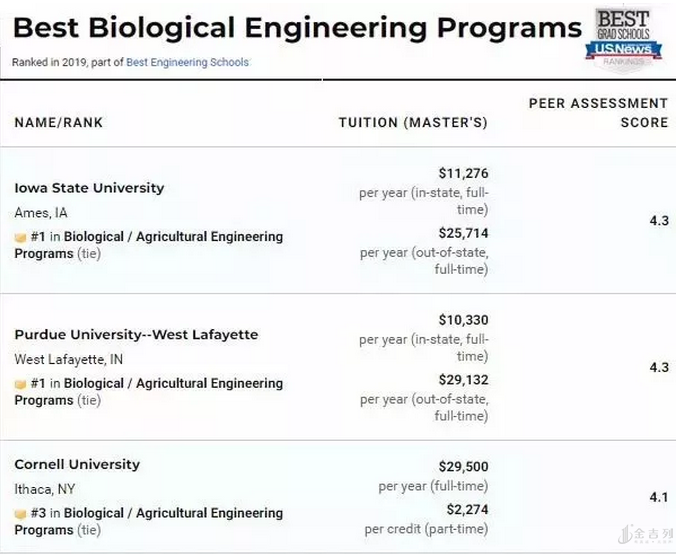Click Cornell's $2,274 per credit tuition
The height and width of the screenshot is (554, 682).
coord(467,509)
